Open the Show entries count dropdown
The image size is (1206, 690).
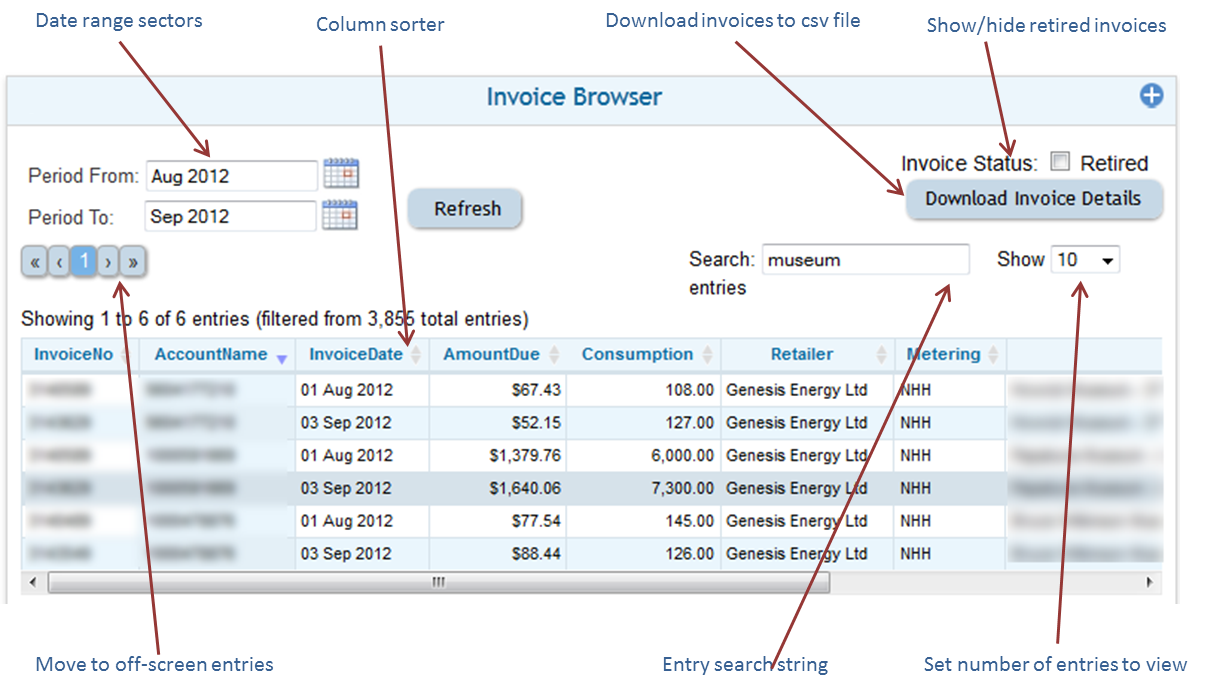[x=1085, y=260]
